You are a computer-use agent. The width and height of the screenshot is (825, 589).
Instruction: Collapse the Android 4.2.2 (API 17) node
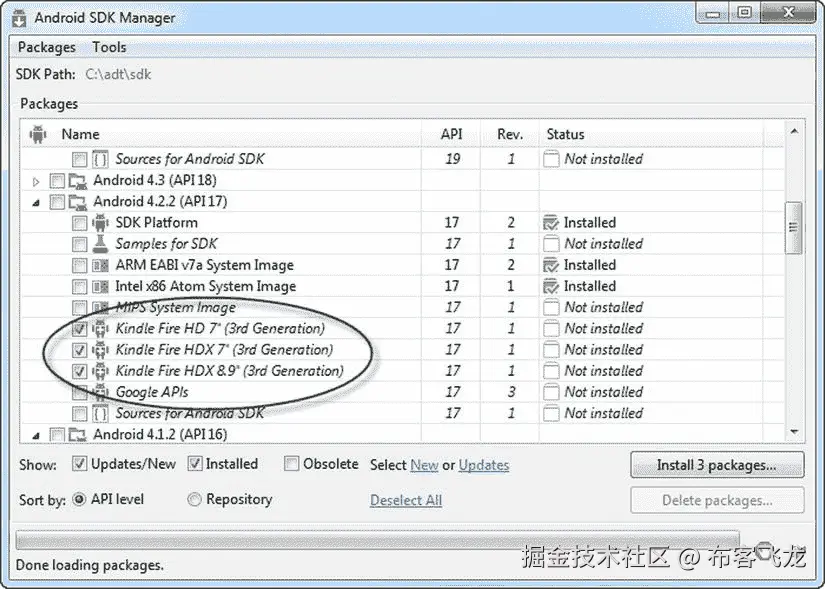click(36, 203)
